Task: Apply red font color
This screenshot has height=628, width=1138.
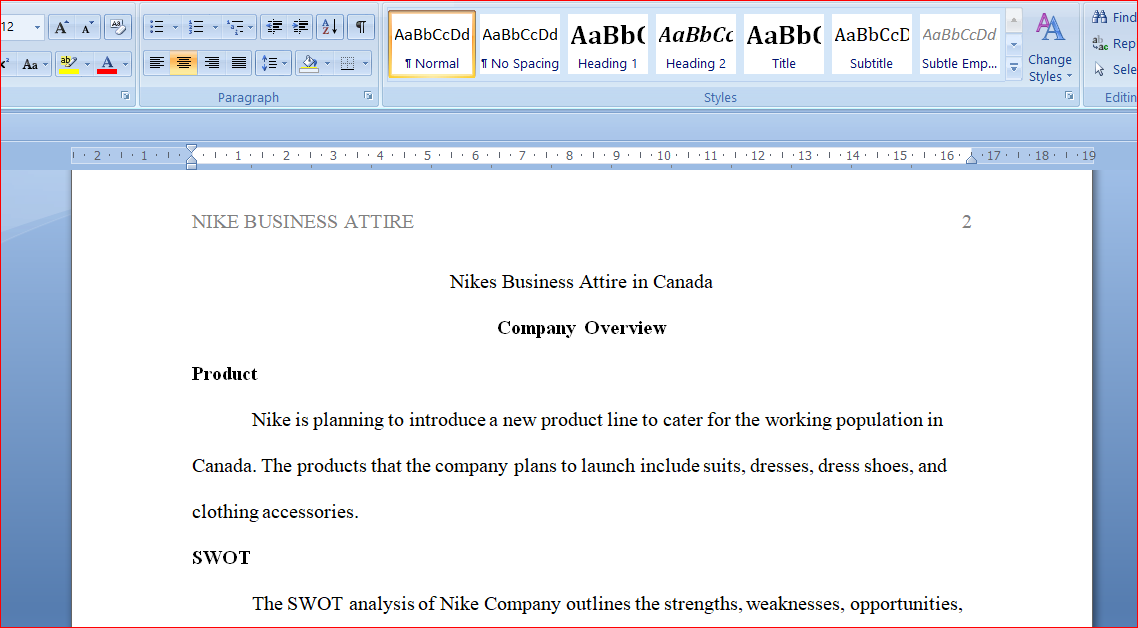Action: click(x=107, y=64)
